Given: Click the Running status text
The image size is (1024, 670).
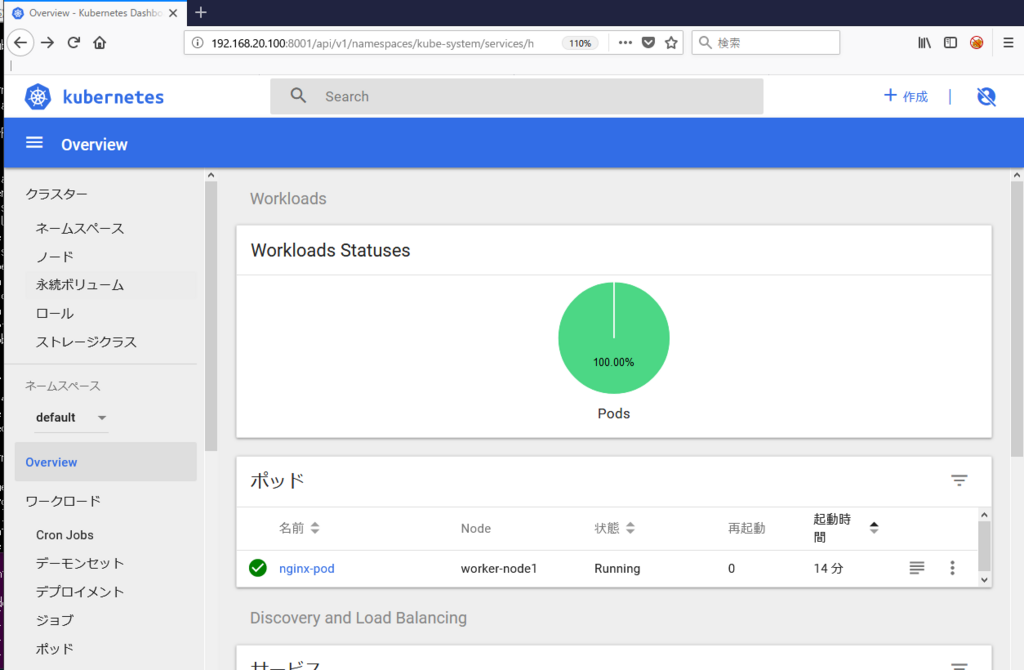Looking at the screenshot, I should tap(617, 568).
